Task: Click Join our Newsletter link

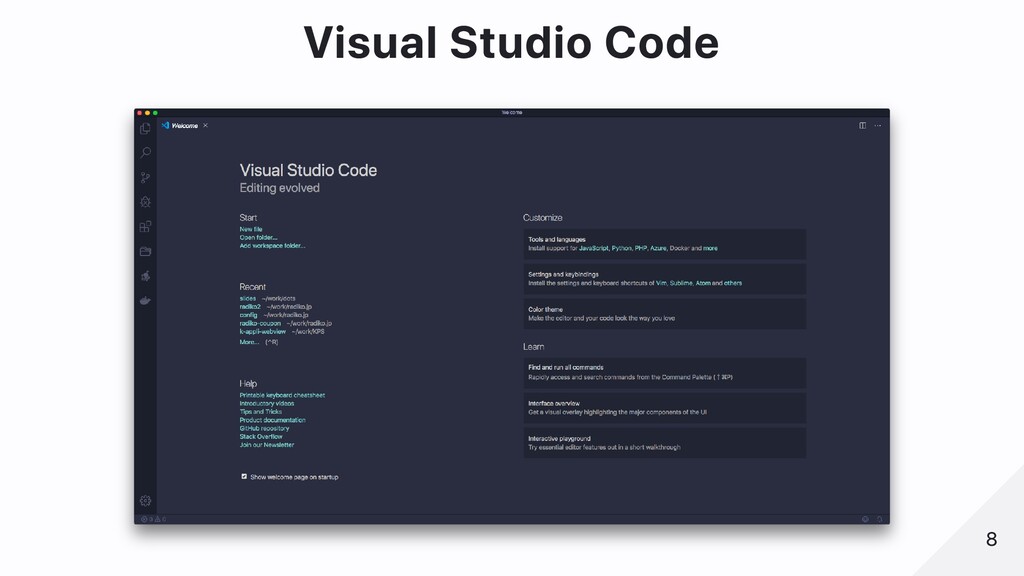Action: [266, 445]
